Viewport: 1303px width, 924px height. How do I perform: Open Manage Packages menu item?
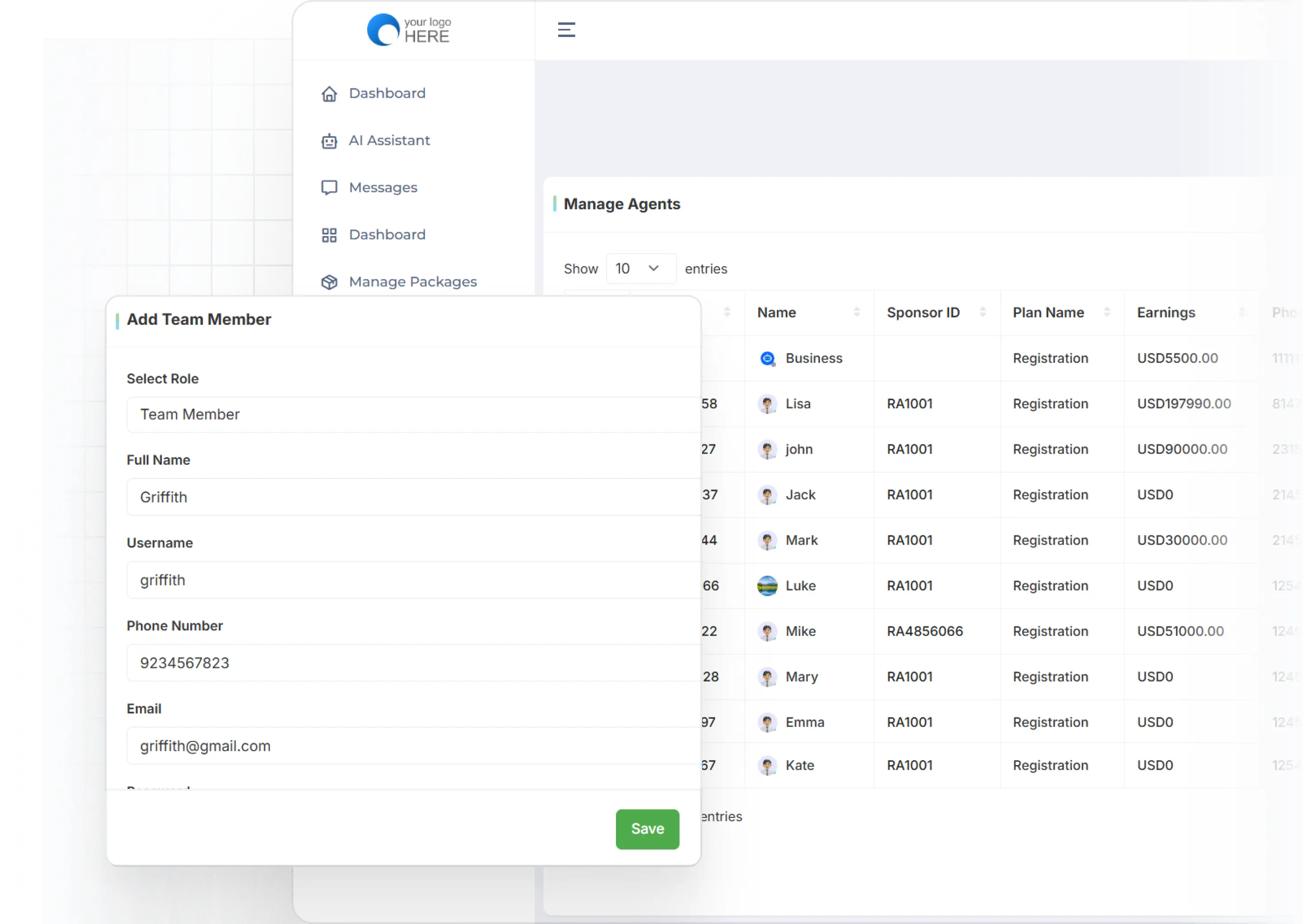413,282
